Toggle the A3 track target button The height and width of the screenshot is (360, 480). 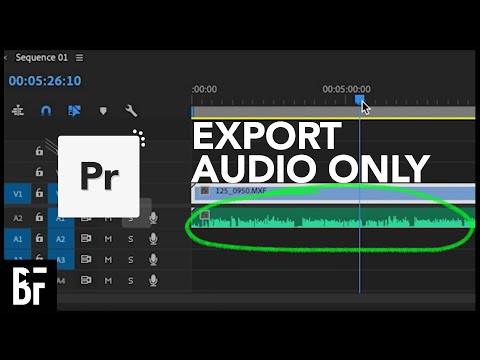61,260
